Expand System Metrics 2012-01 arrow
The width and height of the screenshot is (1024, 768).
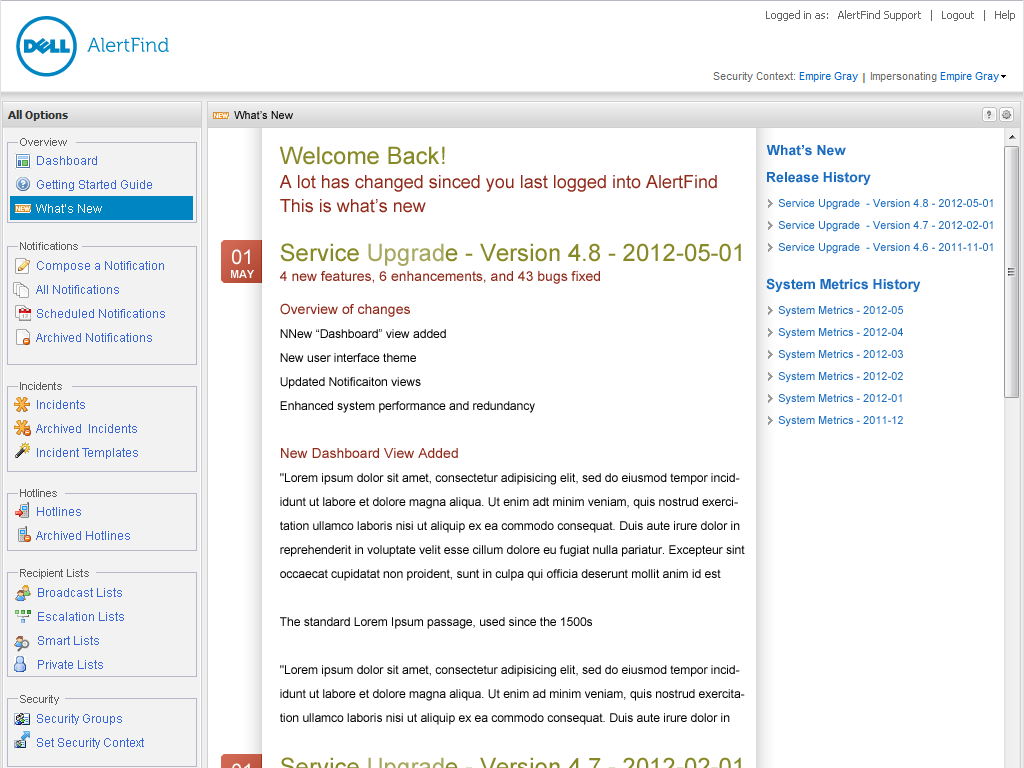pyautogui.click(x=771, y=399)
